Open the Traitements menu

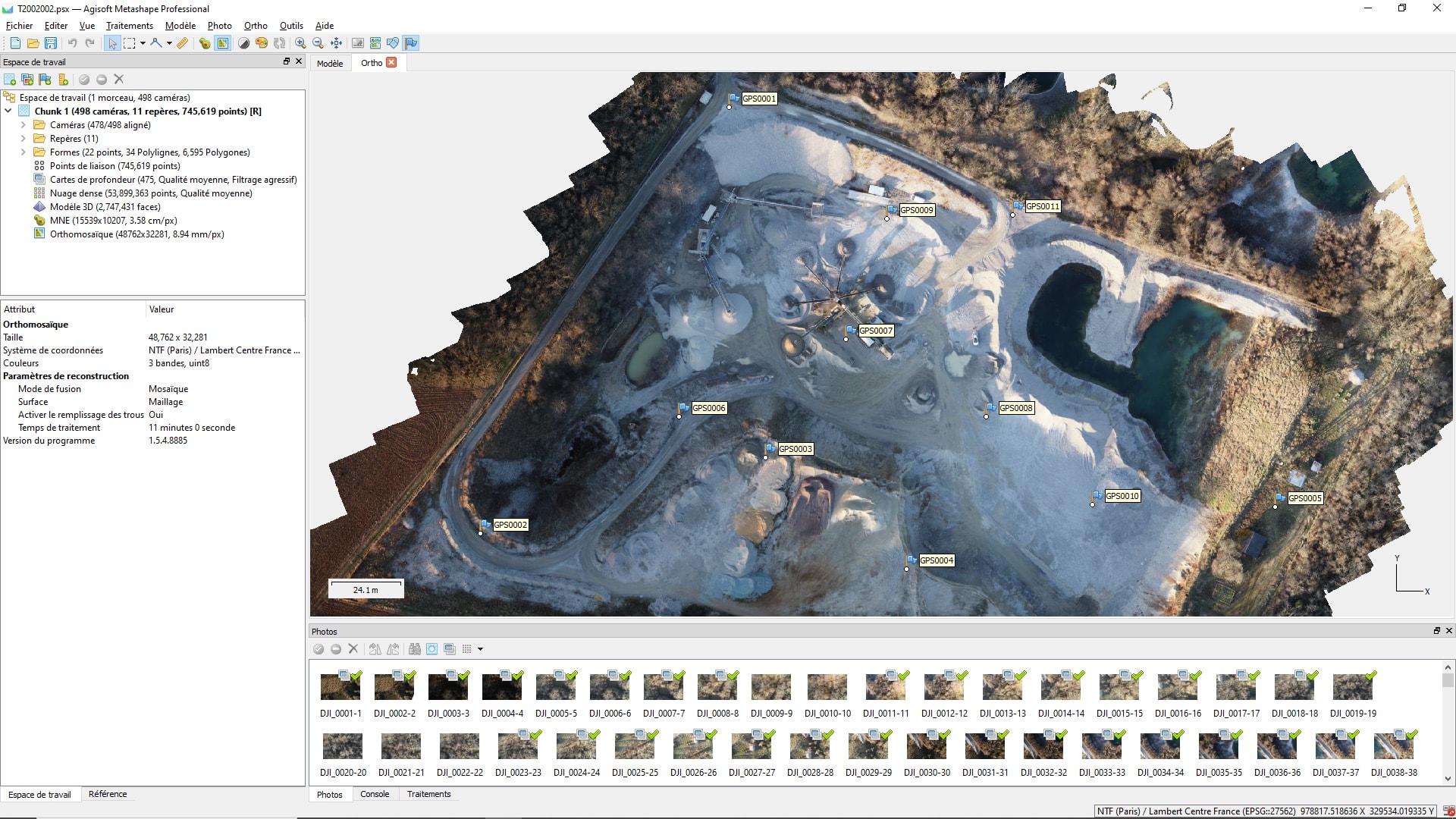129,26
